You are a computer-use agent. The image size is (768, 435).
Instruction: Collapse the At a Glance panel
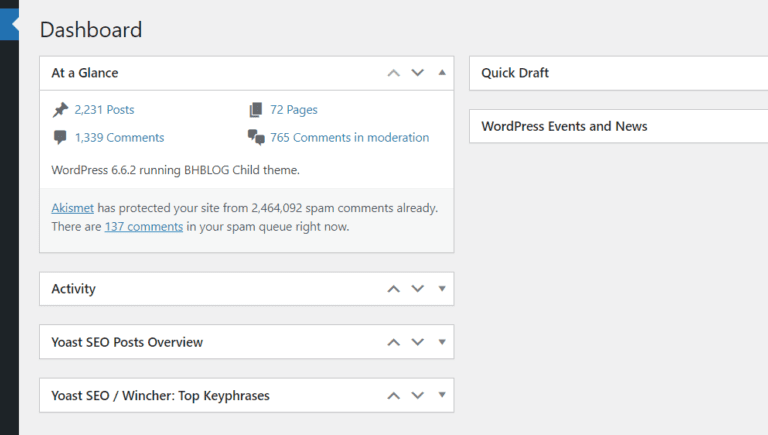click(442, 73)
